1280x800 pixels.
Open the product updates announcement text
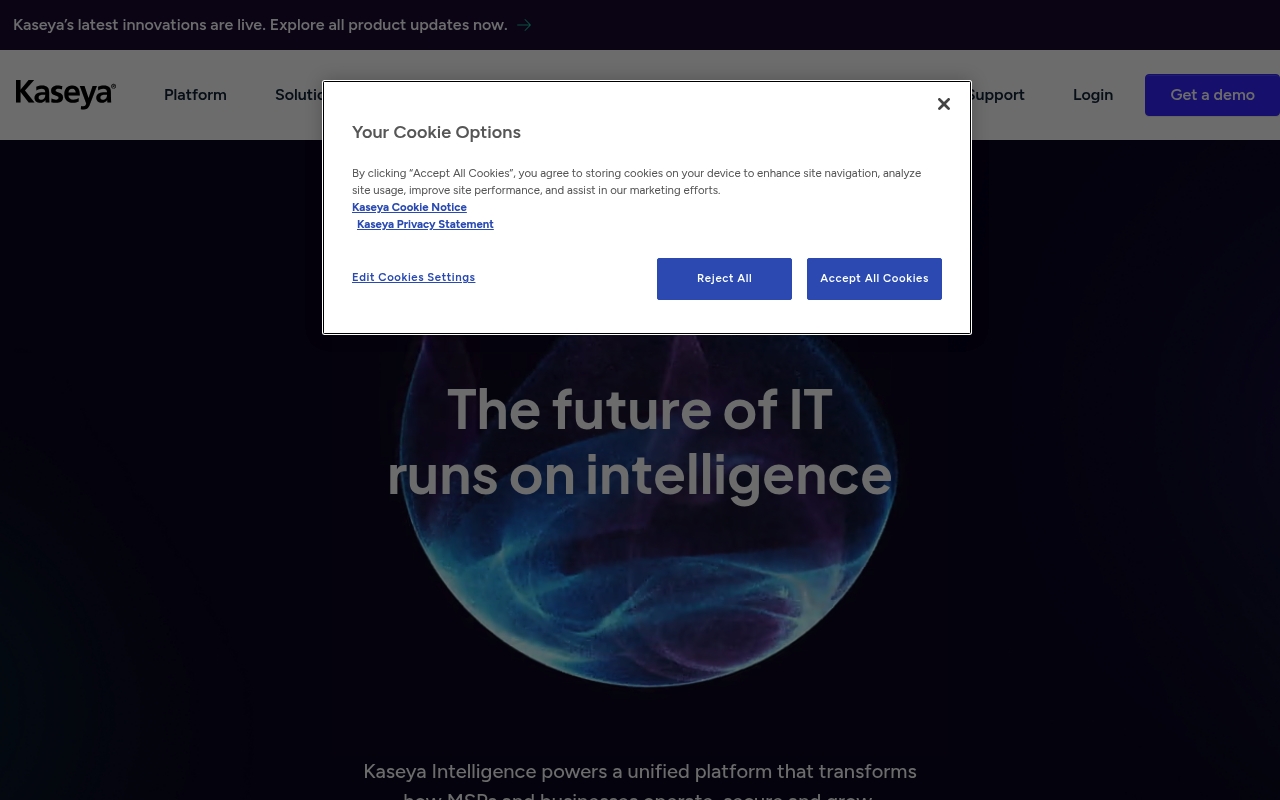(260, 25)
